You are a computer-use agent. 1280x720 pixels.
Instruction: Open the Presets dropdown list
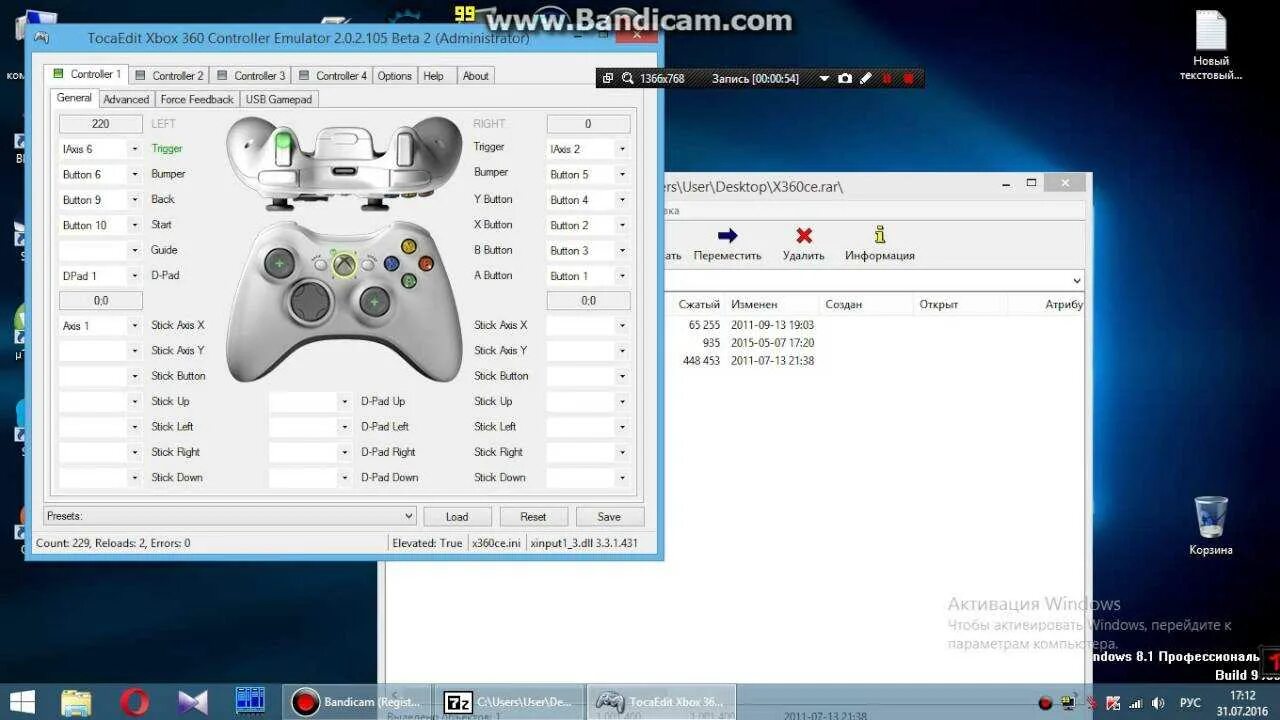click(408, 515)
